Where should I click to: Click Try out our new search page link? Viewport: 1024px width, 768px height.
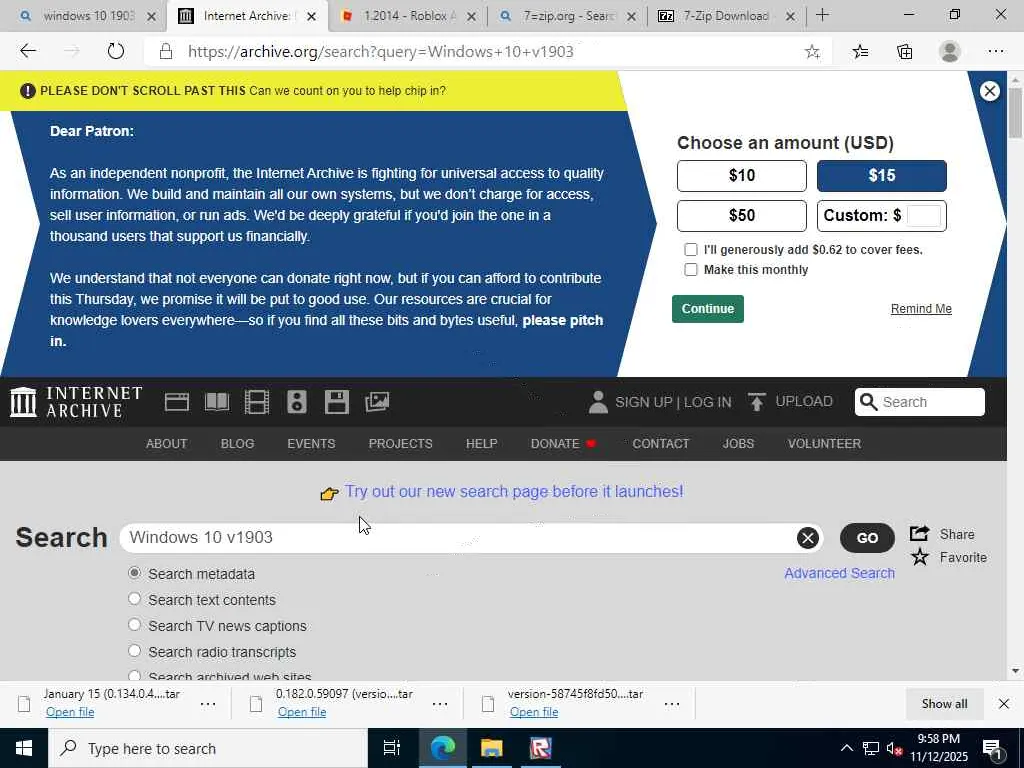pyautogui.click(x=514, y=491)
